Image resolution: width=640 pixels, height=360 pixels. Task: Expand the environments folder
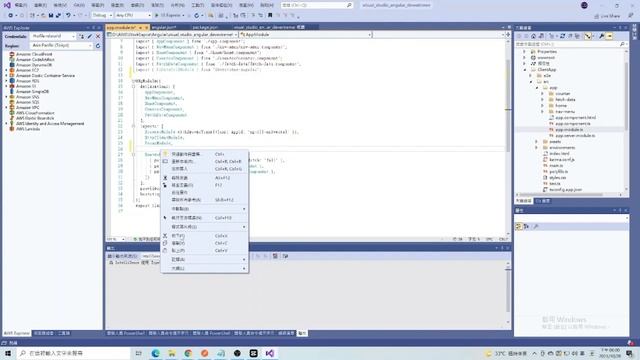point(537,147)
